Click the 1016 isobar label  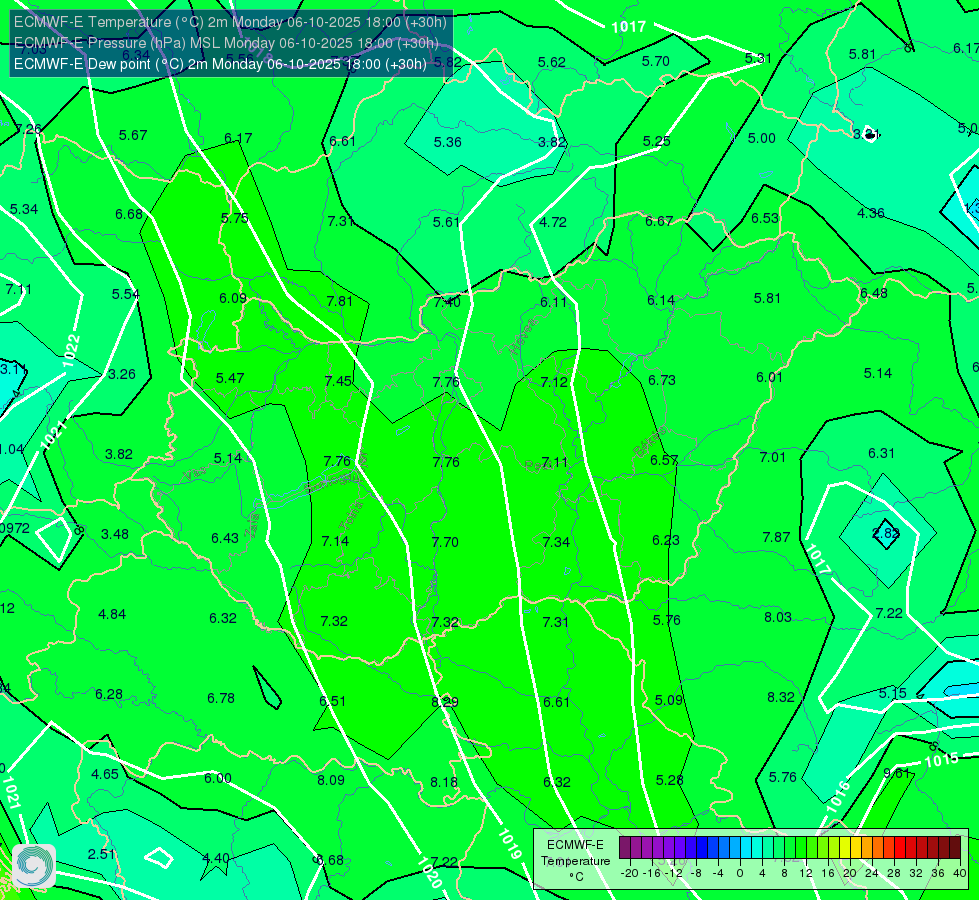click(838, 797)
